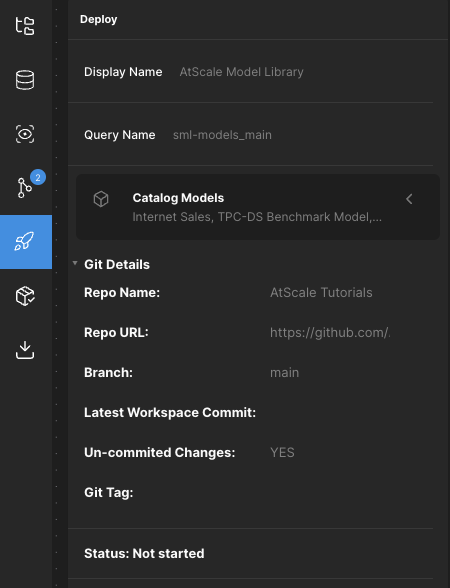Click the Repo Name label
Image resolution: width=450 pixels, height=588 pixels.
[x=122, y=292]
